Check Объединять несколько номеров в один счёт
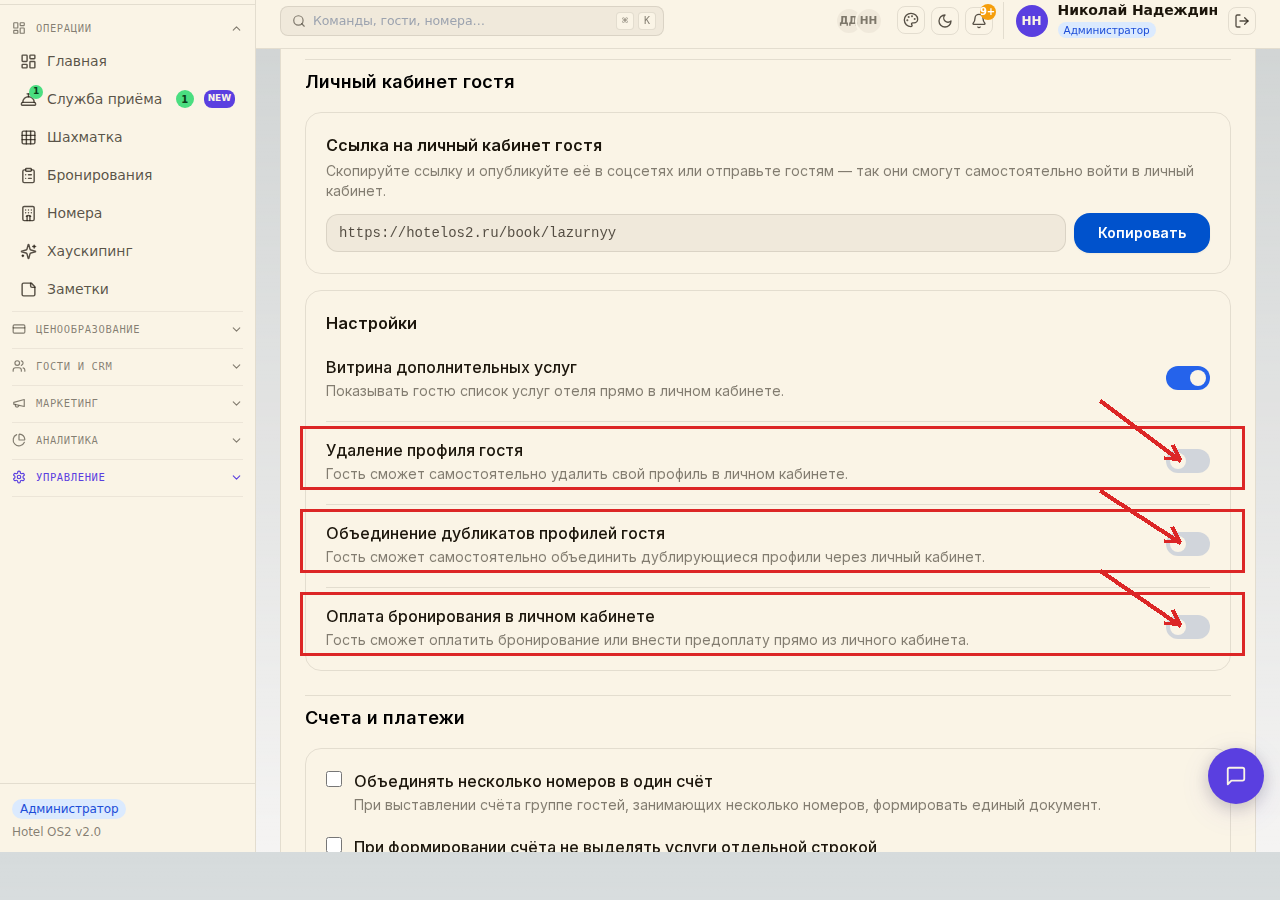Image resolution: width=1280 pixels, height=900 pixels. click(334, 779)
